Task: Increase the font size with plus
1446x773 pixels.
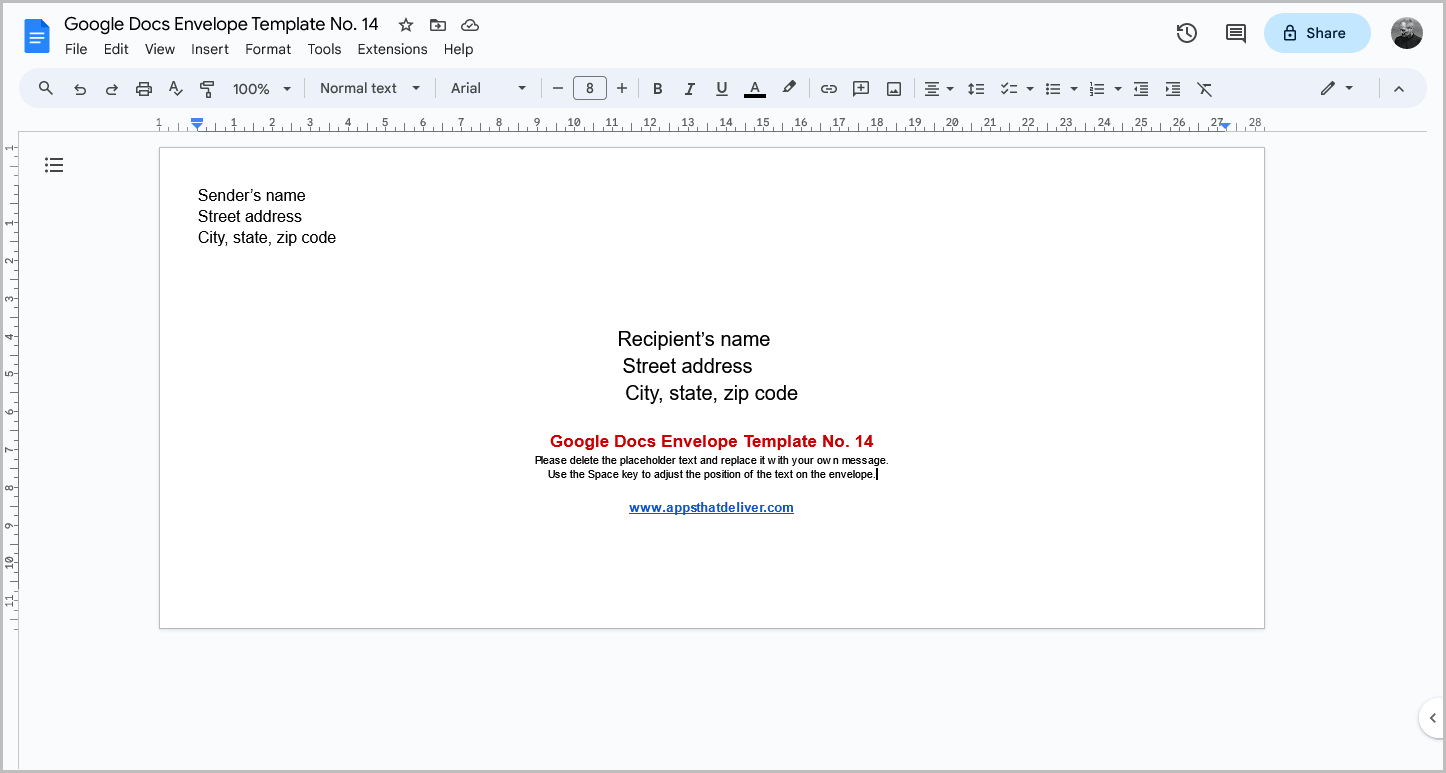Action: [x=622, y=89]
